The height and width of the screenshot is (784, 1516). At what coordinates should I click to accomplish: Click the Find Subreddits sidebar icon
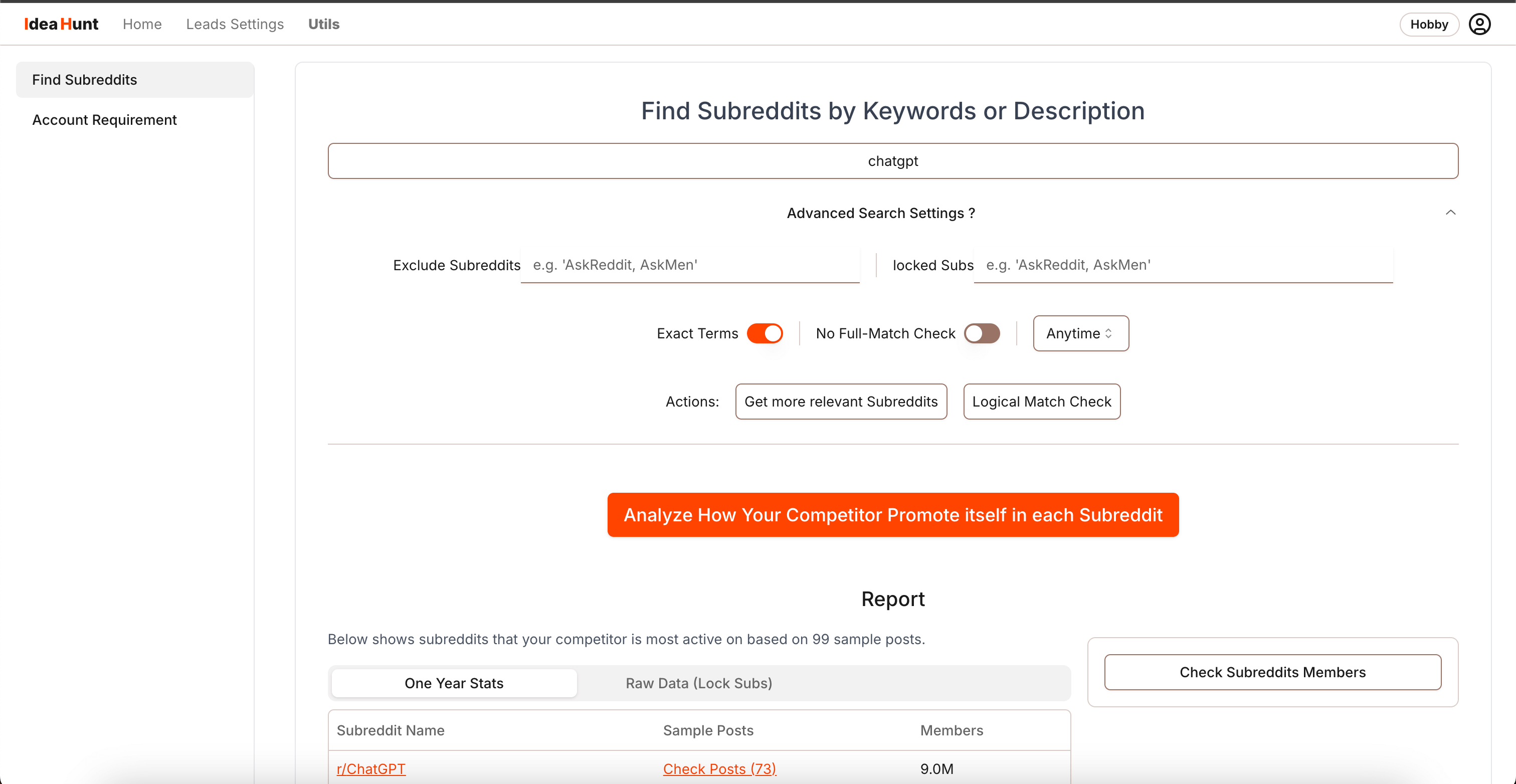(x=85, y=78)
